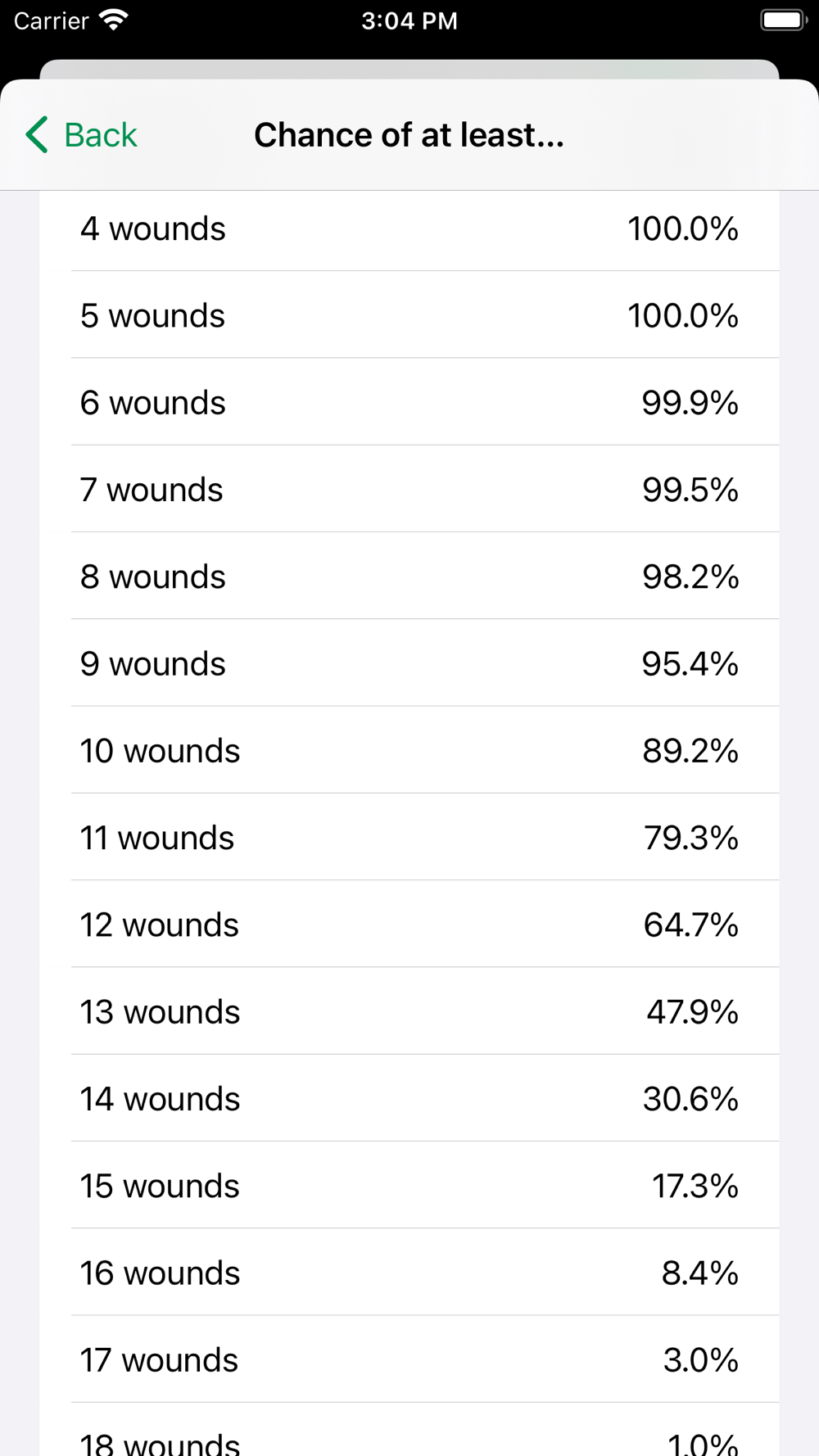Tap the 6 wounds entry

409,402
